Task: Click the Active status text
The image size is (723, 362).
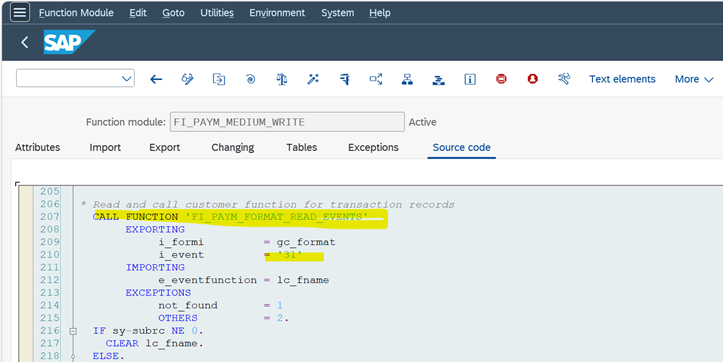Action: [x=422, y=122]
